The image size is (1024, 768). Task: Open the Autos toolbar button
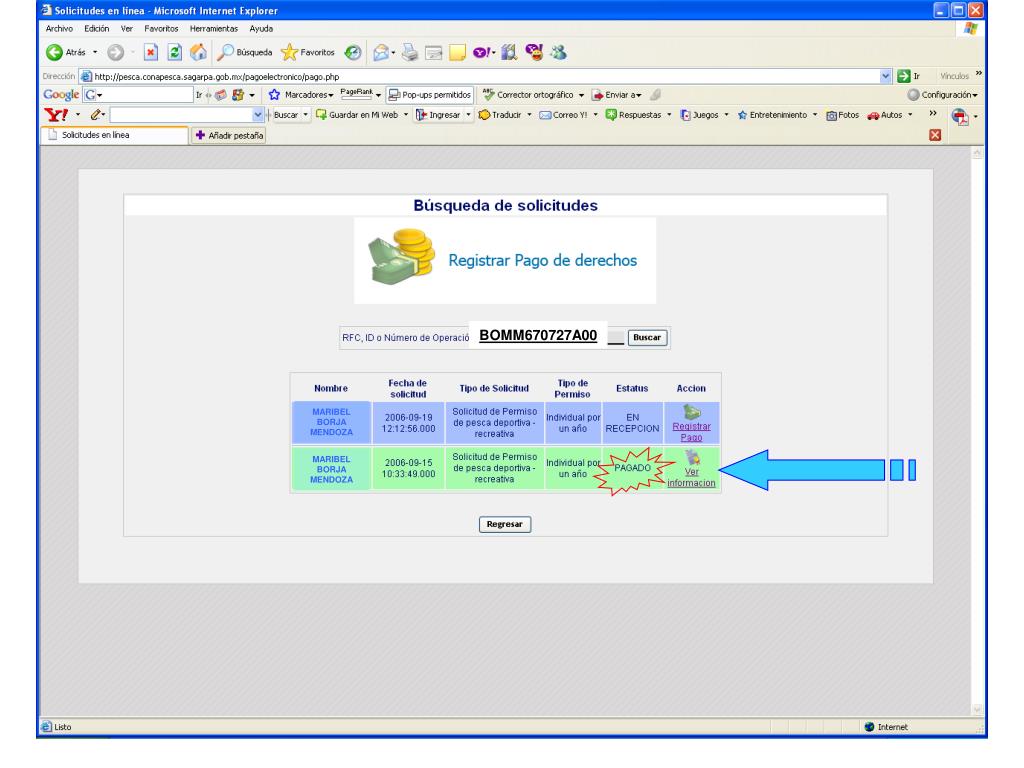pyautogui.click(x=885, y=115)
